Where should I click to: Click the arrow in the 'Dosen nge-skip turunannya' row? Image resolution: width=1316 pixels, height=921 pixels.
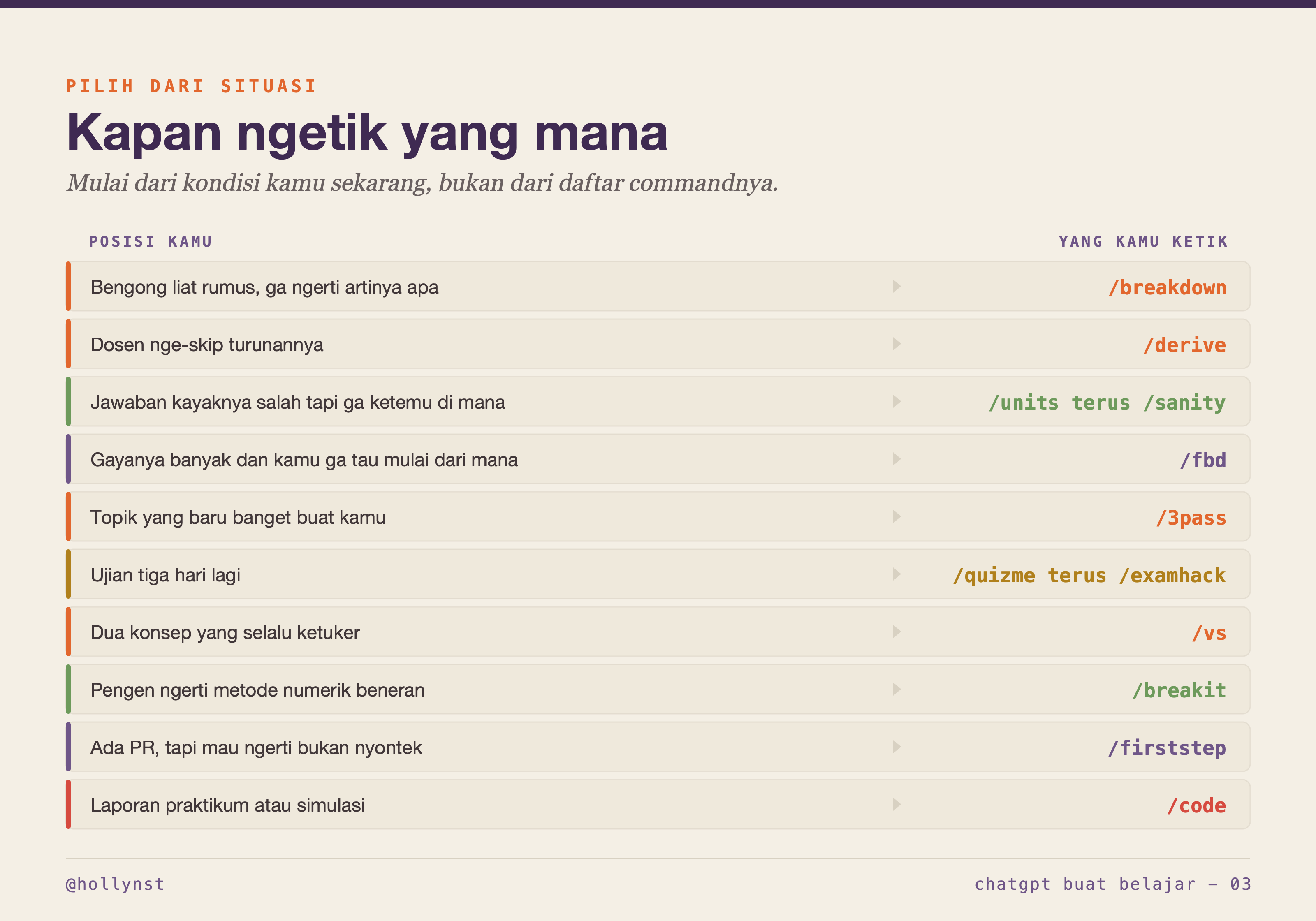(x=897, y=344)
